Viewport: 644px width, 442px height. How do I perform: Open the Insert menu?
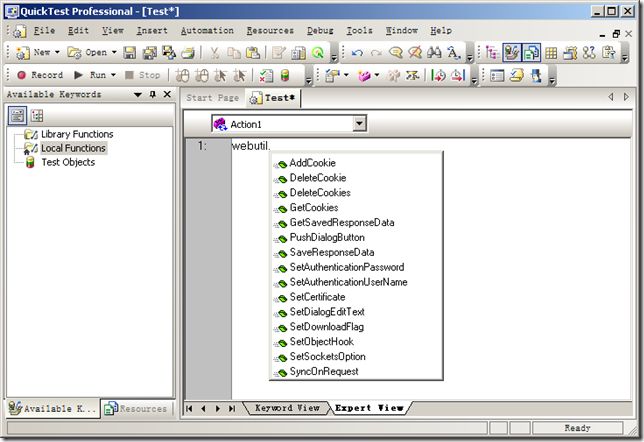point(152,30)
